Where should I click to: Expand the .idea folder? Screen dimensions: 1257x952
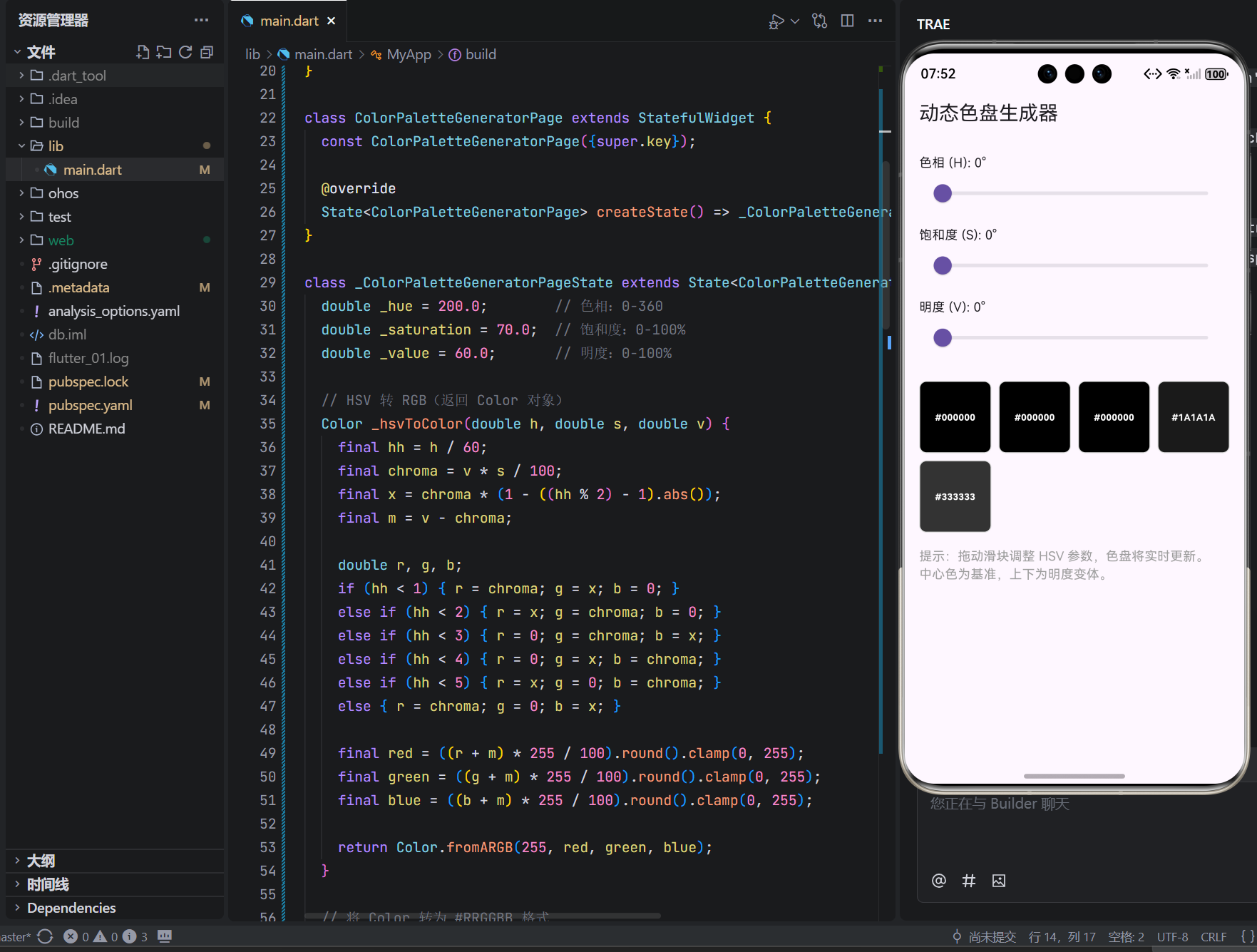(114, 99)
